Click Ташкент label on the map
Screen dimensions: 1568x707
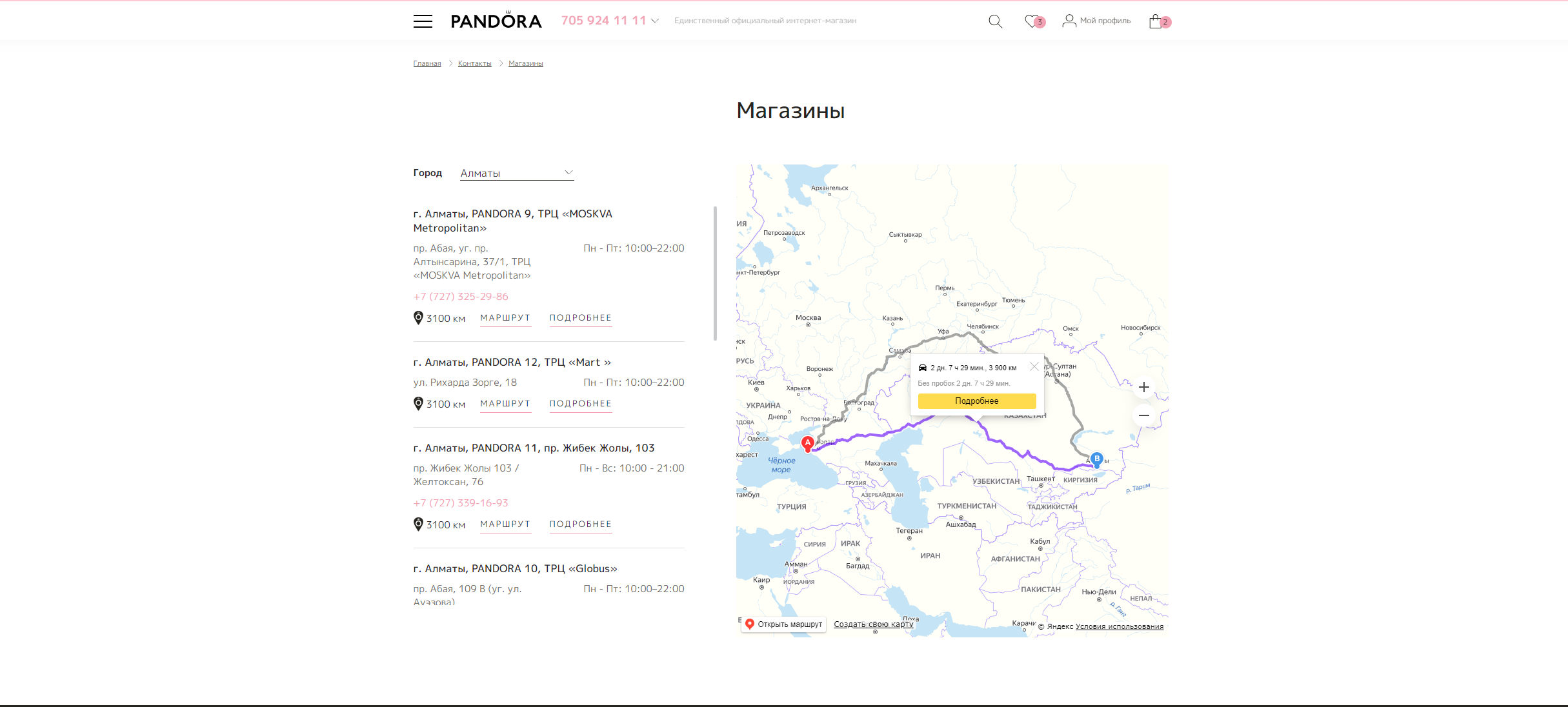[x=1040, y=479]
